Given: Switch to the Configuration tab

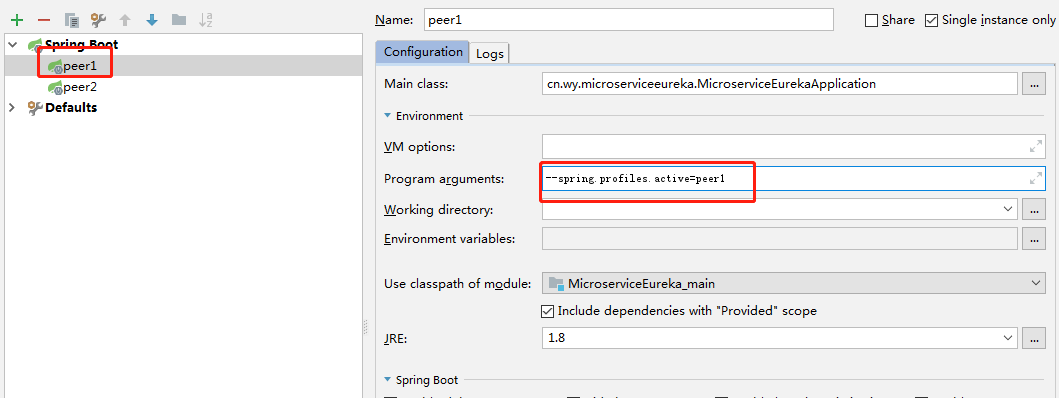Looking at the screenshot, I should point(423,52).
